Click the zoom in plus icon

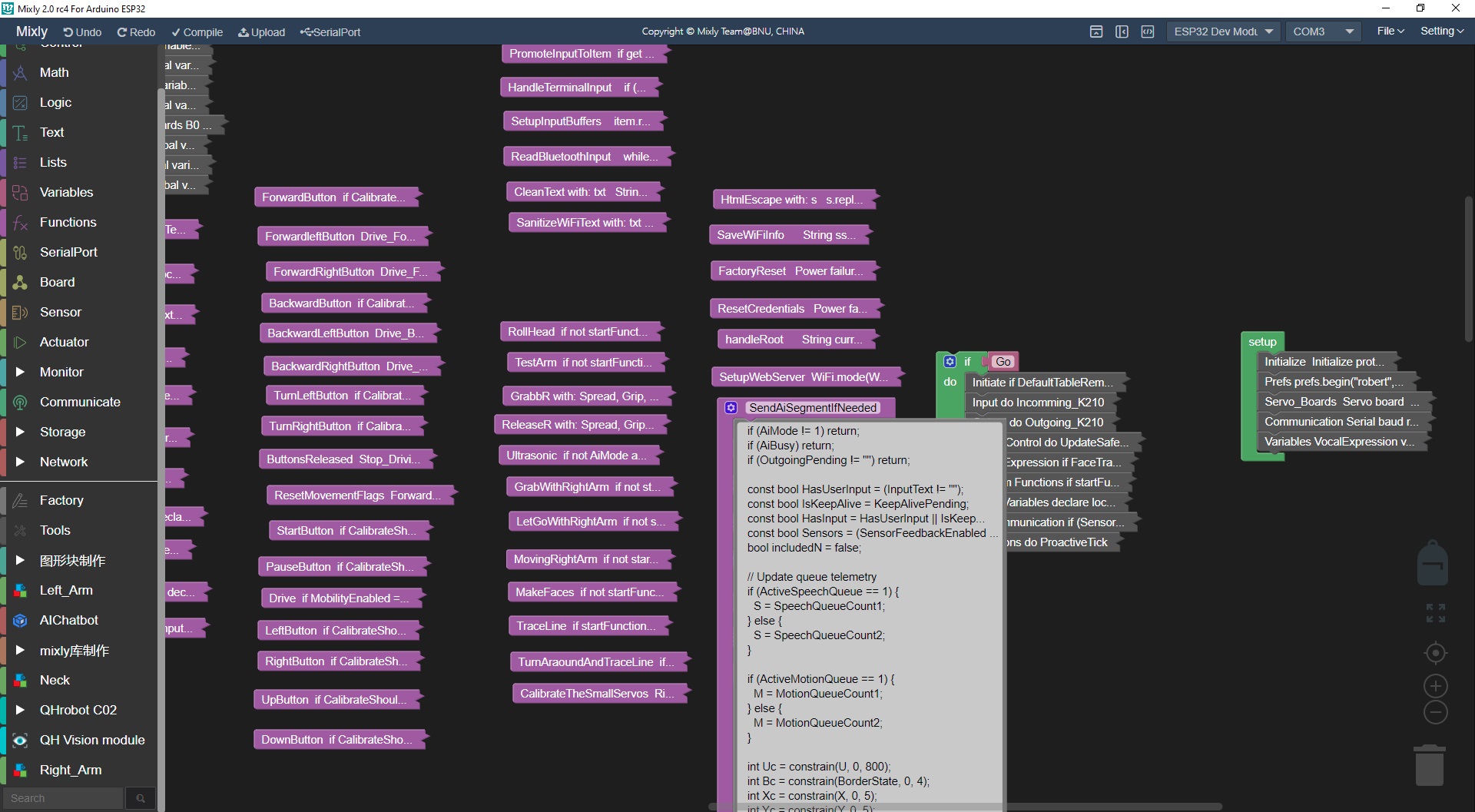(1435, 686)
